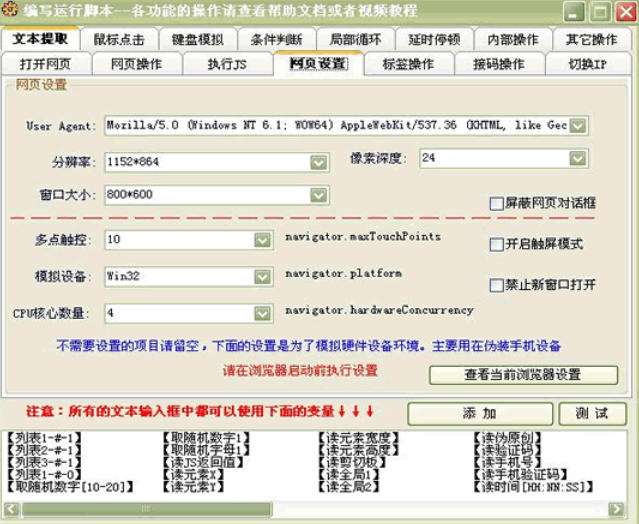639x524 pixels.
Task: Open the 内部操作 tab
Action: point(513,40)
